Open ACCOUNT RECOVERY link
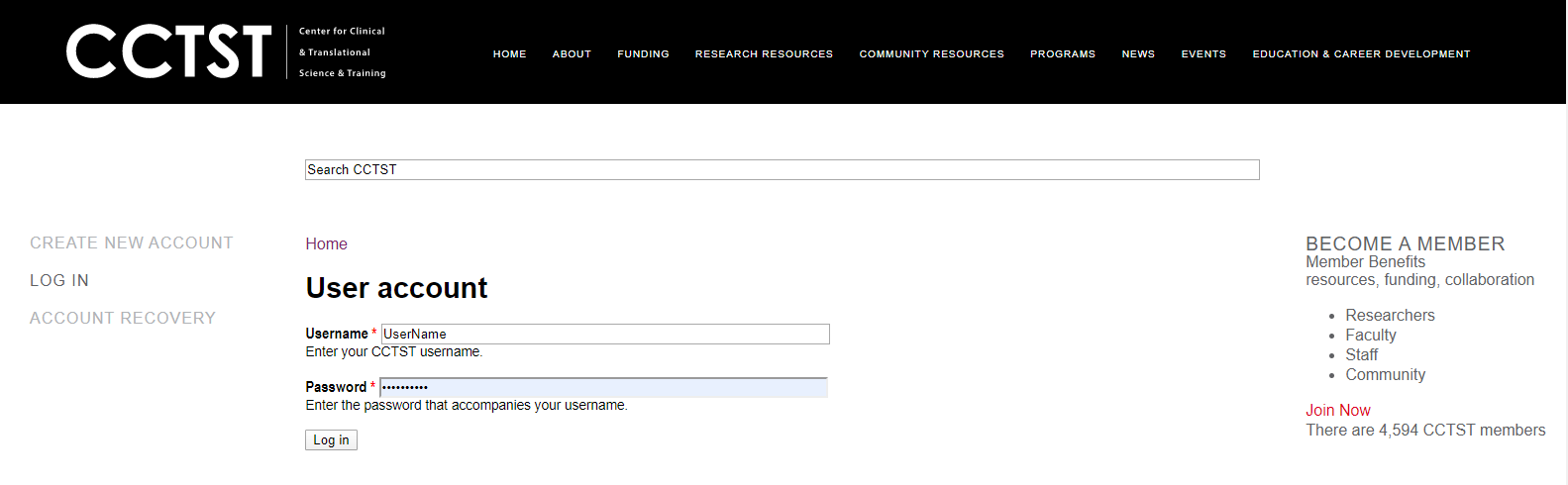Viewport: 1568px width, 485px height. pos(123,318)
